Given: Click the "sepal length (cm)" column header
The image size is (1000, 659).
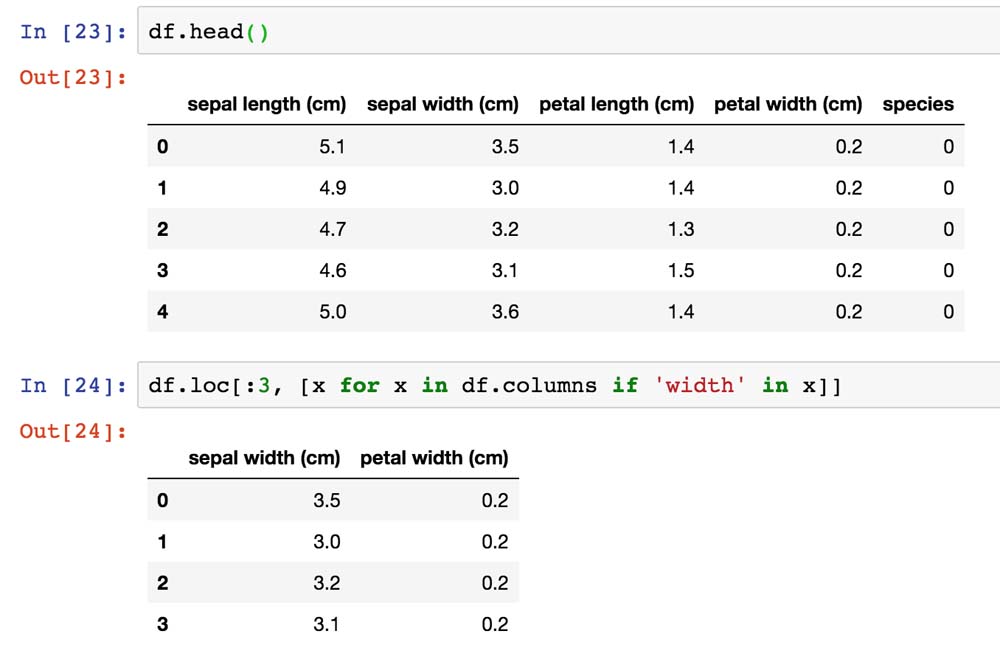Looking at the screenshot, I should (266, 104).
